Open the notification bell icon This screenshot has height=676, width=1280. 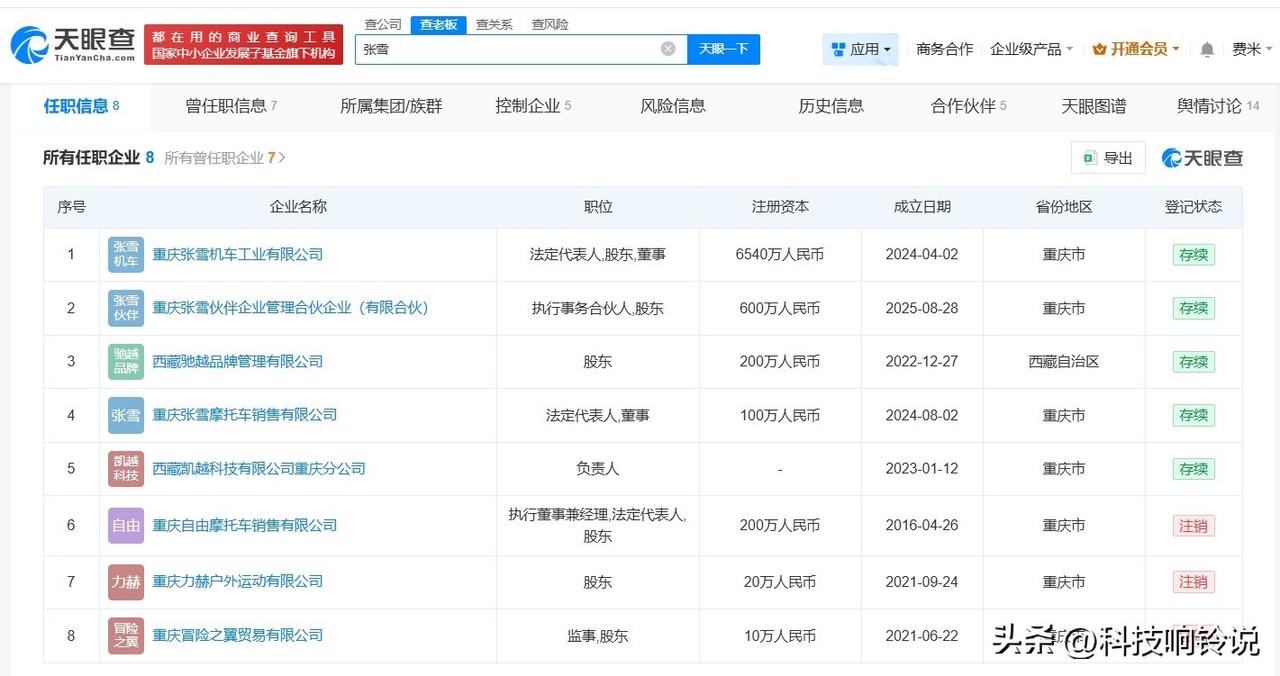[1207, 48]
